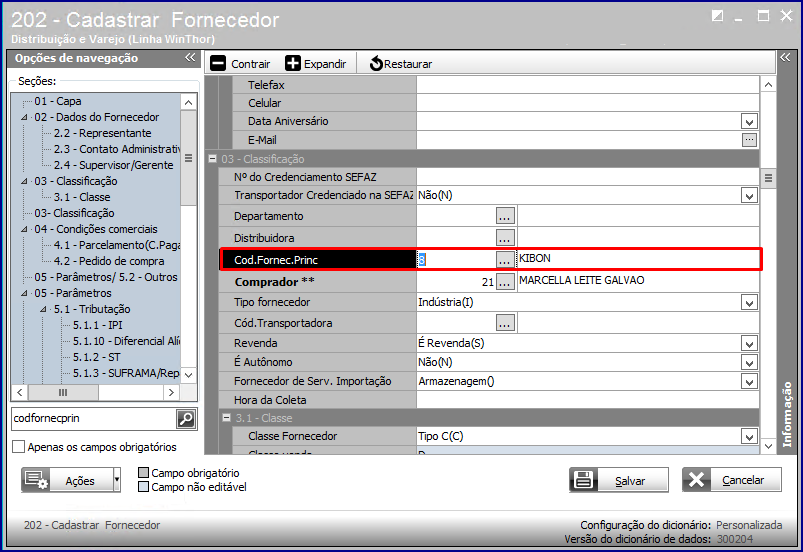Select 4.2 - Pedido de compra tree item
Image resolution: width=803 pixels, height=552 pixels.
(109, 261)
